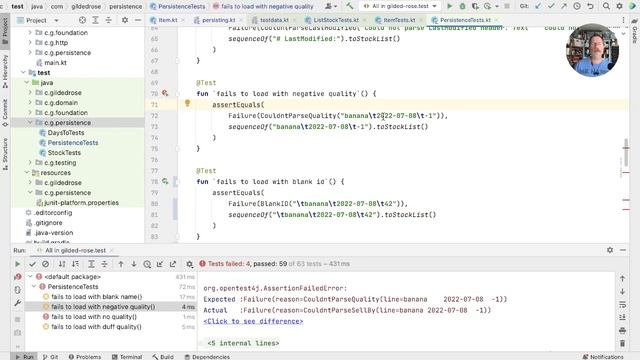Collapse PersistenceTests results node
This screenshot has width=640, height=360.
point(34,287)
